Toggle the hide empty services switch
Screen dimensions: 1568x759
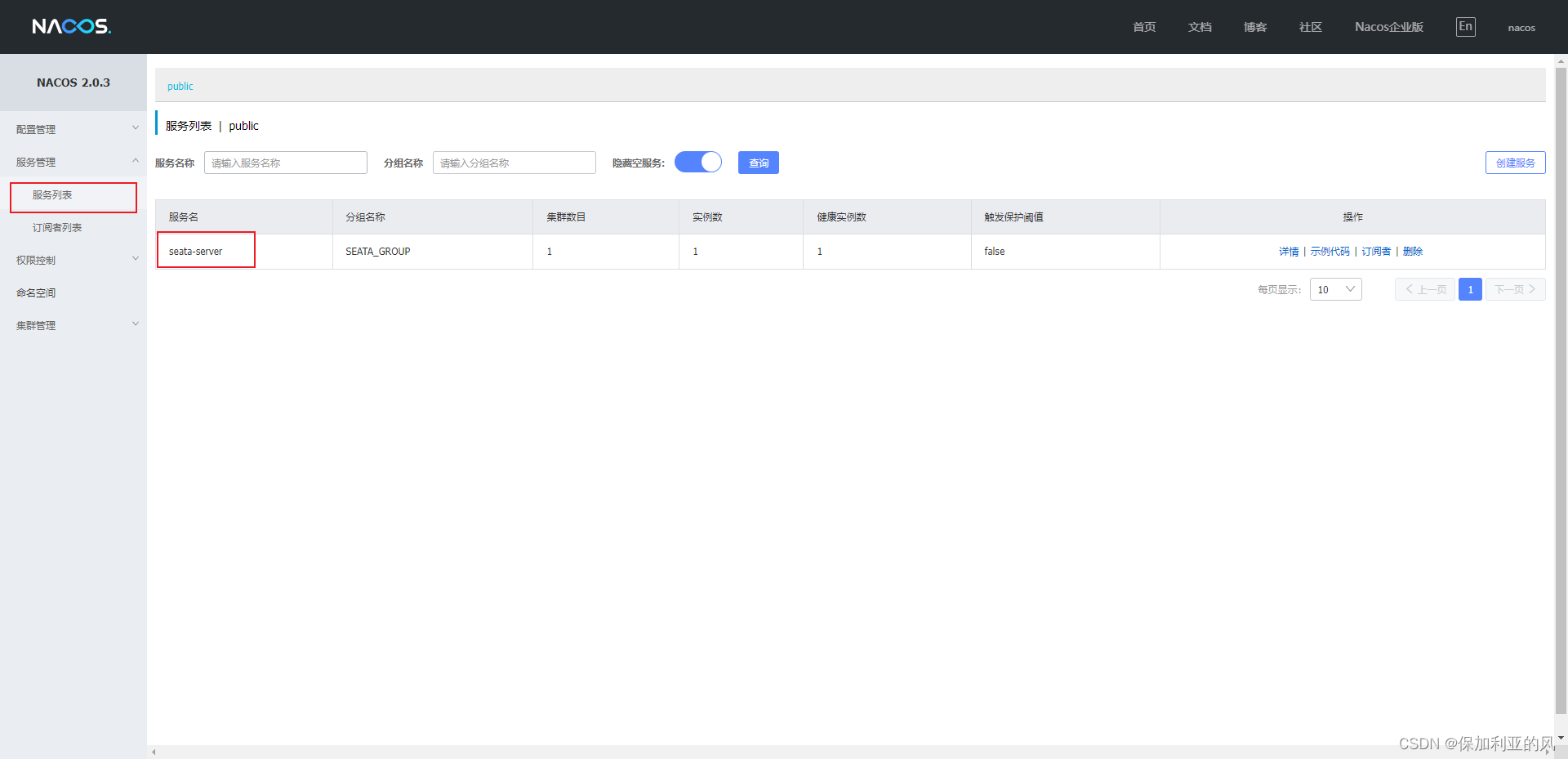pos(698,163)
